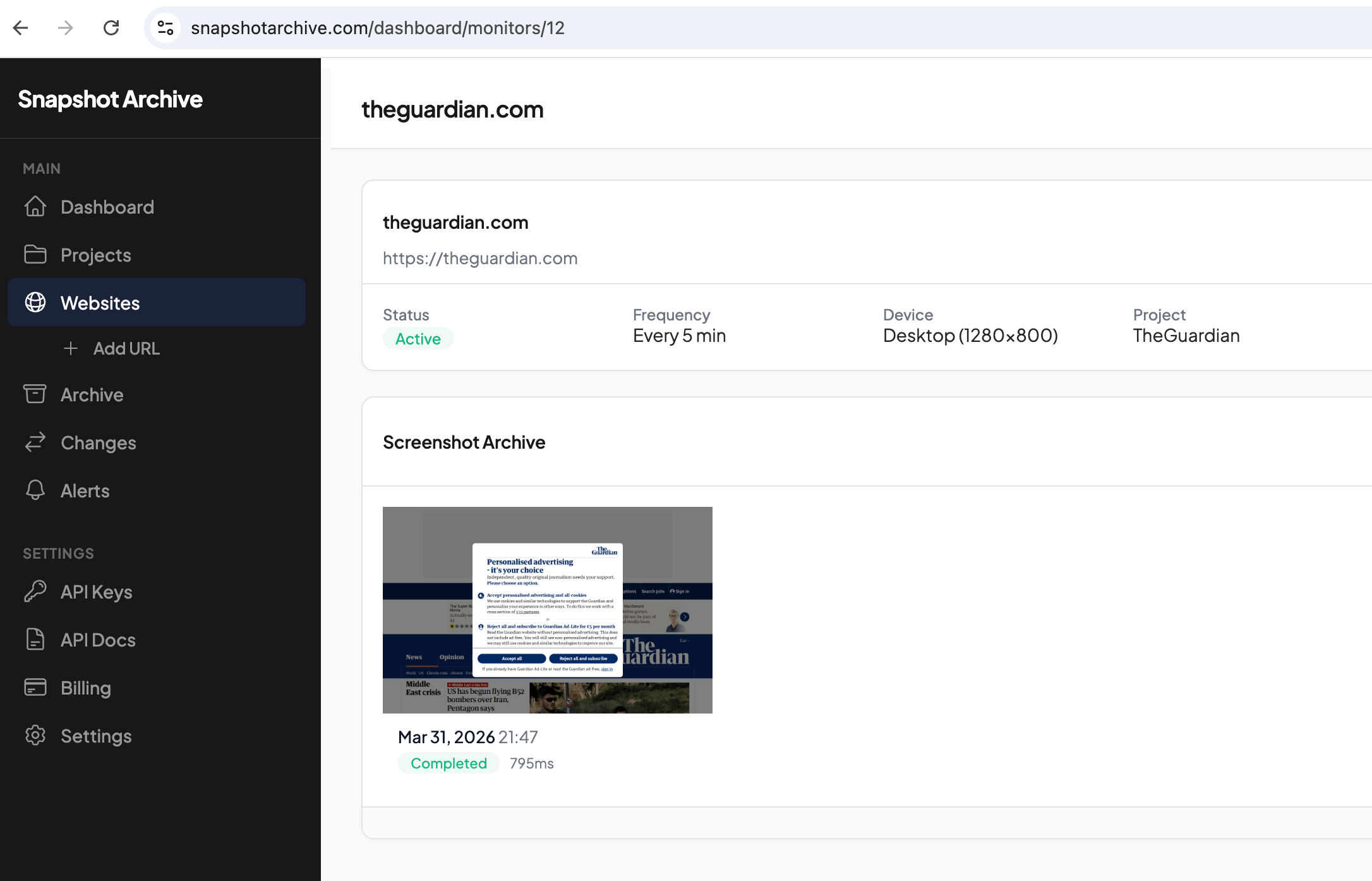Click the Websites globe icon

(35, 303)
